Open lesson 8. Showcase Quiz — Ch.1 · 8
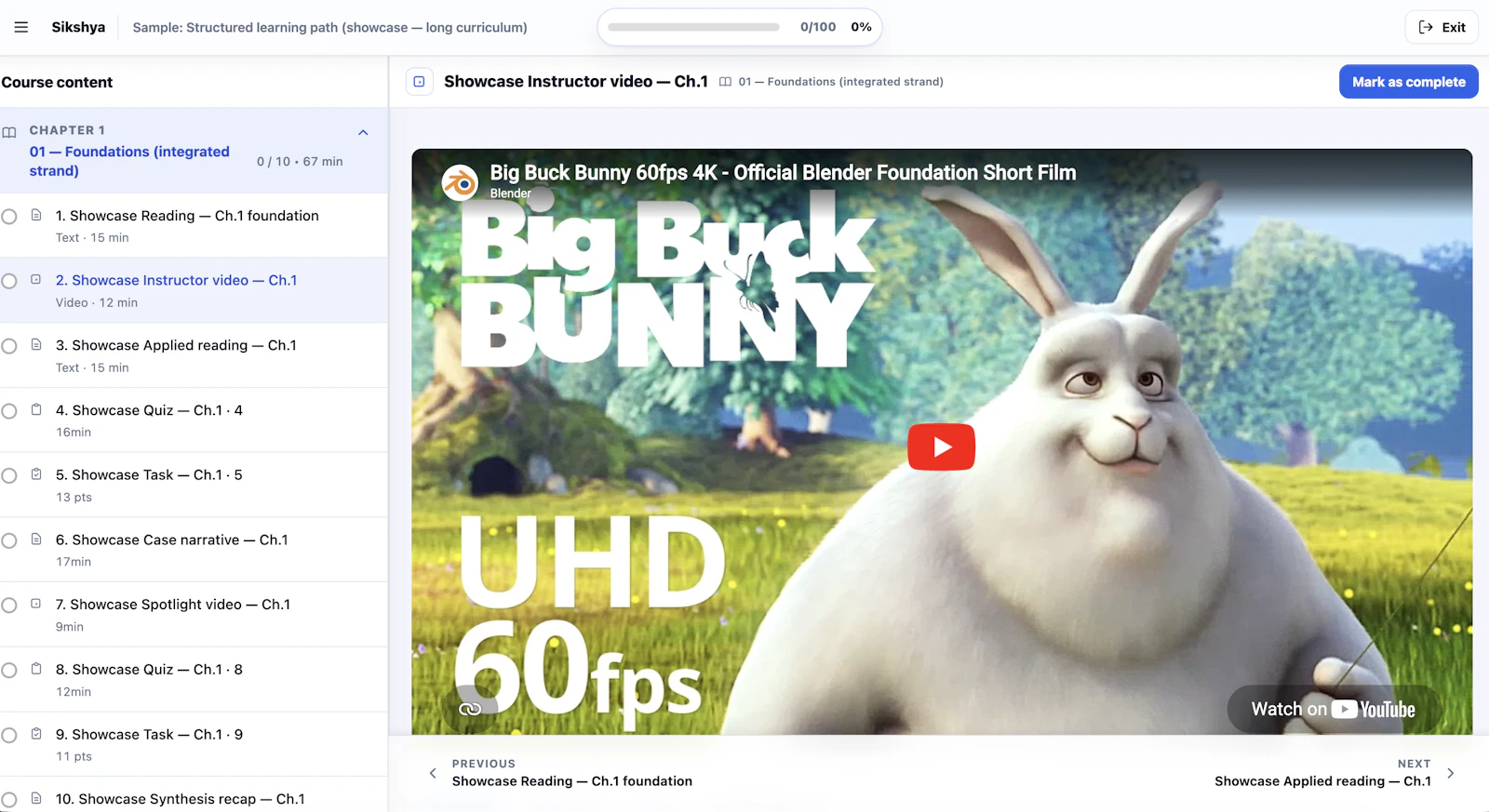 pyautogui.click(x=194, y=680)
